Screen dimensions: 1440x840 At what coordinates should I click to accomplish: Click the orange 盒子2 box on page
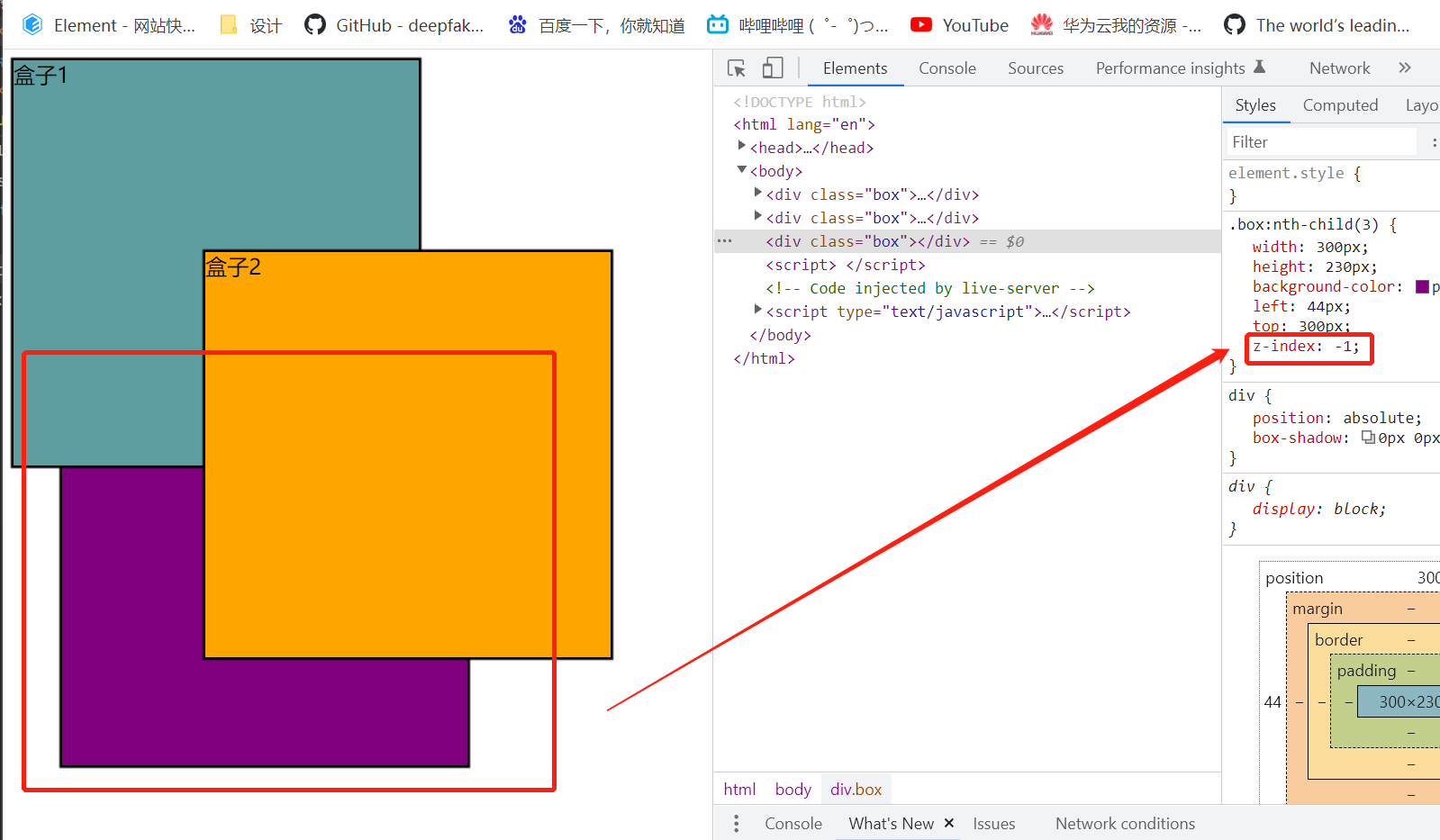pos(408,455)
